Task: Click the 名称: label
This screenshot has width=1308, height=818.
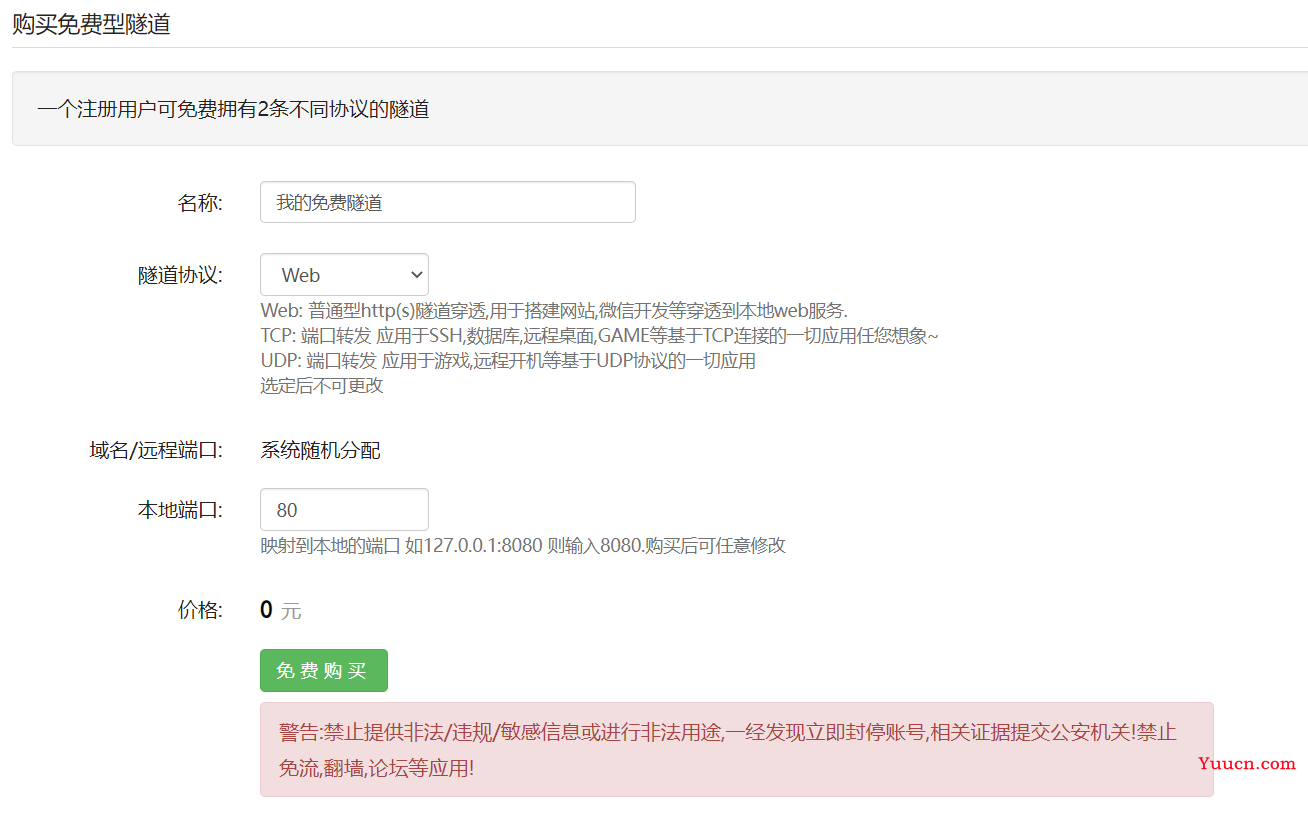Action: (200, 203)
